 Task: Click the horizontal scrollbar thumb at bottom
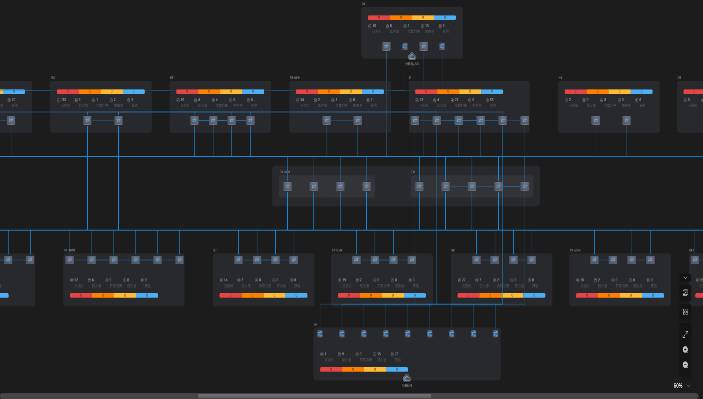(314, 396)
